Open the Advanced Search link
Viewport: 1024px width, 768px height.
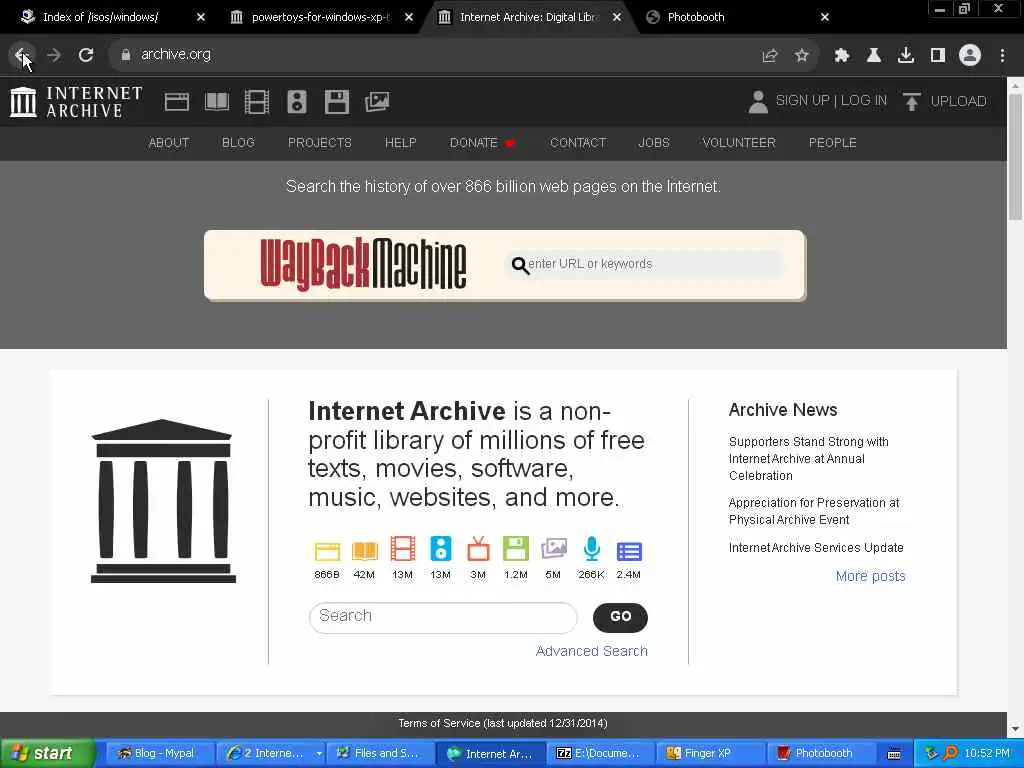592,651
